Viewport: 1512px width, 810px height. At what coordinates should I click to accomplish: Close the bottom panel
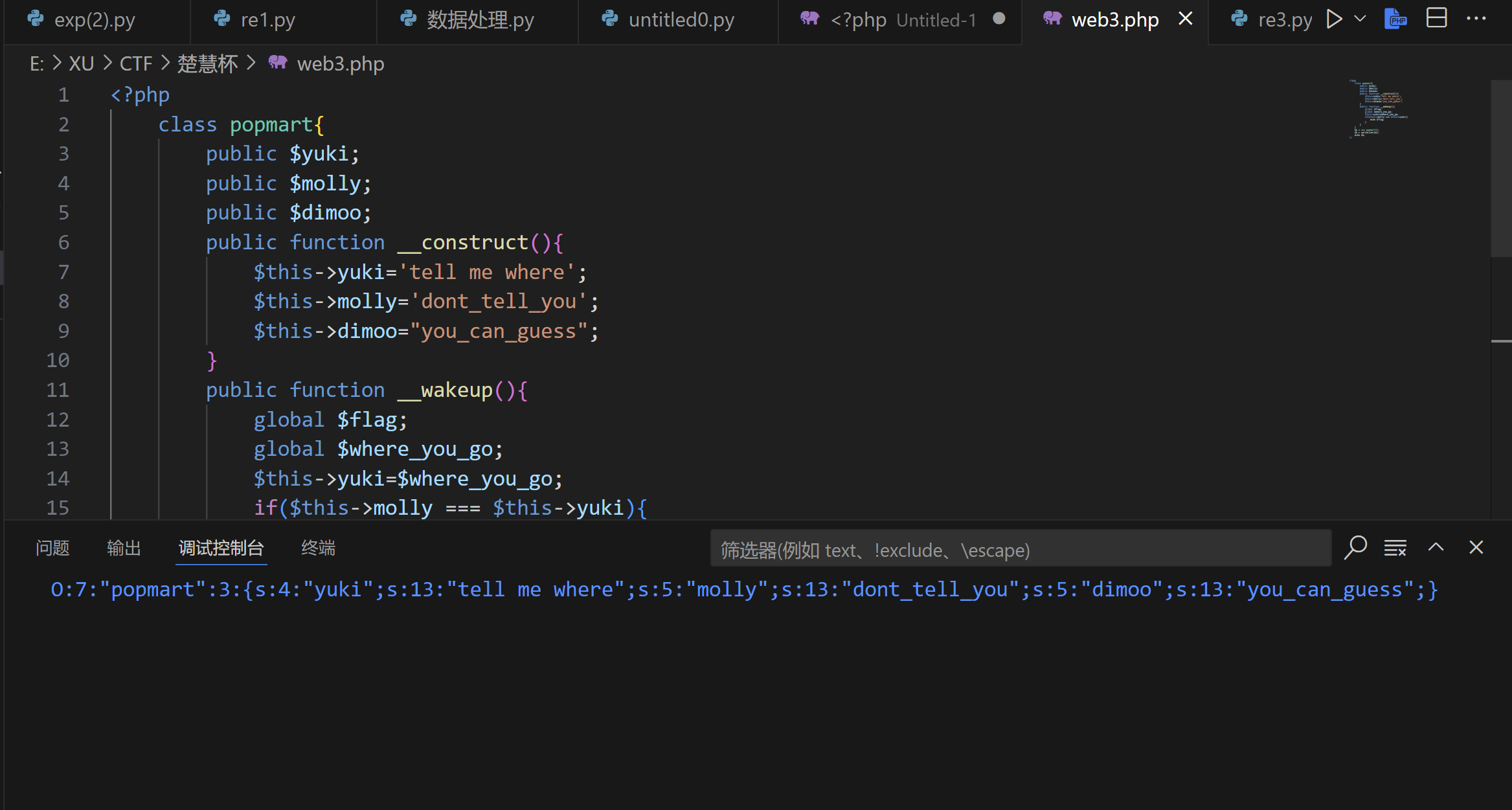pos(1476,547)
